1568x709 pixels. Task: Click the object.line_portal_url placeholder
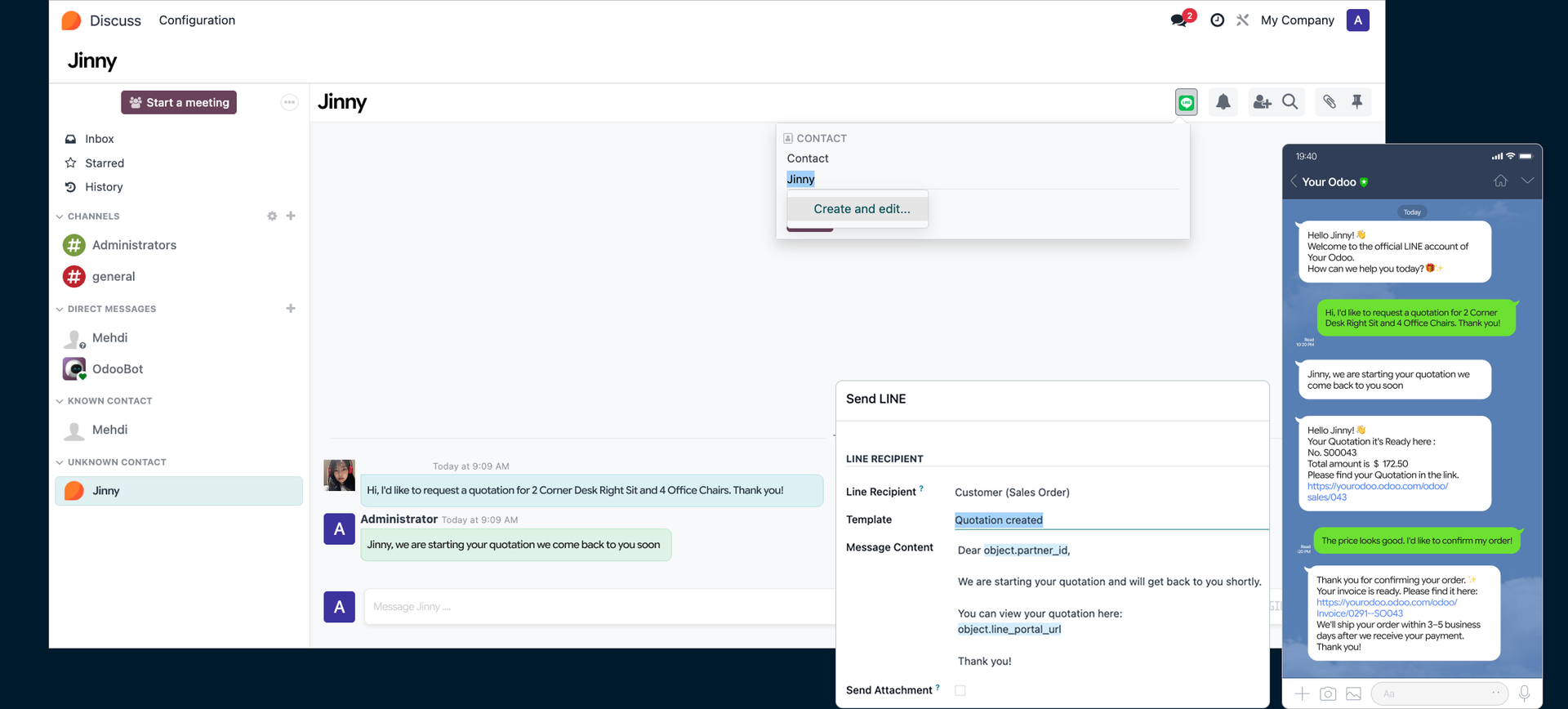point(1009,630)
